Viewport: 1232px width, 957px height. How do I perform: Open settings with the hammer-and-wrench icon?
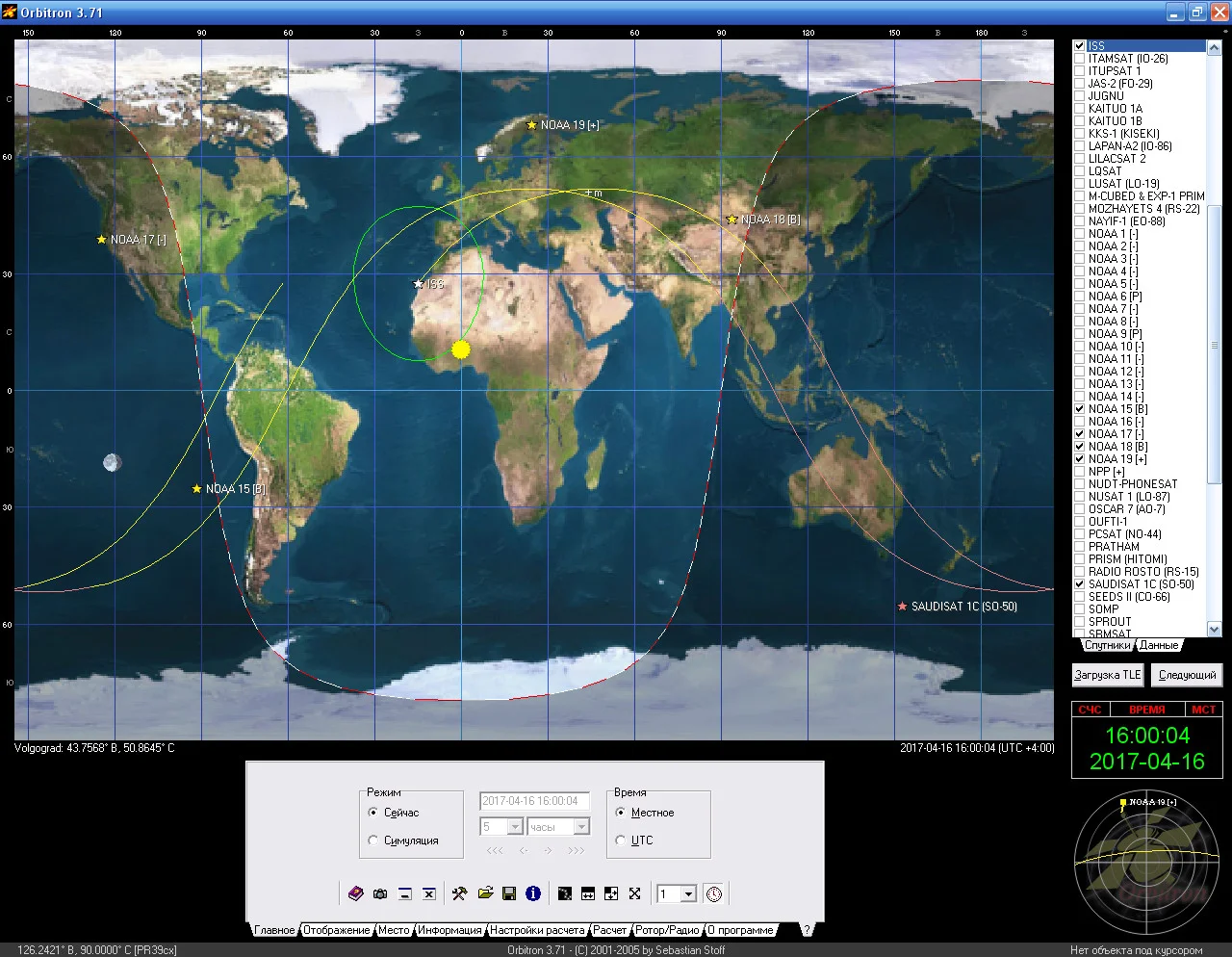(x=459, y=893)
